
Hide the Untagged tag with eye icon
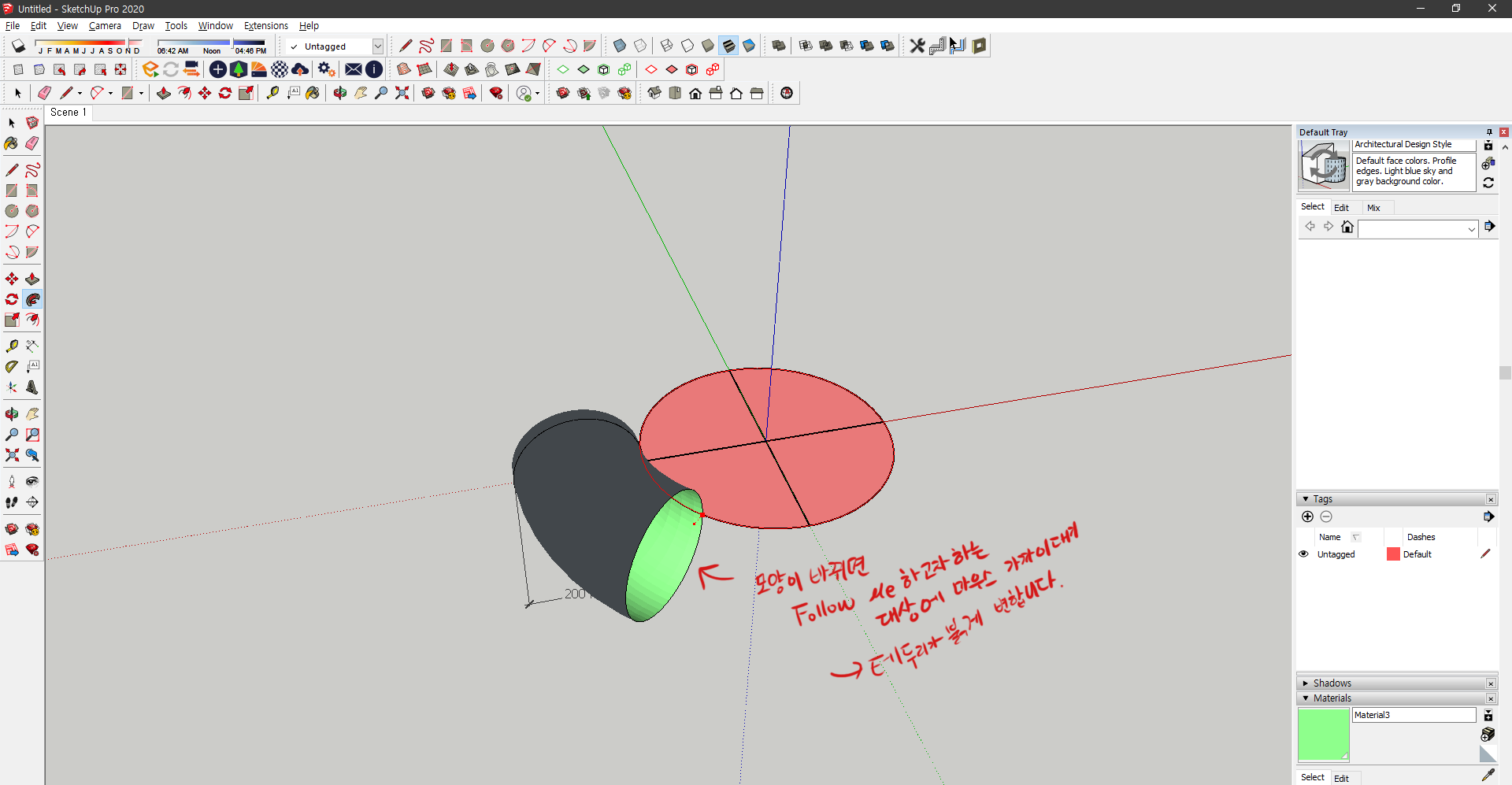(1303, 554)
